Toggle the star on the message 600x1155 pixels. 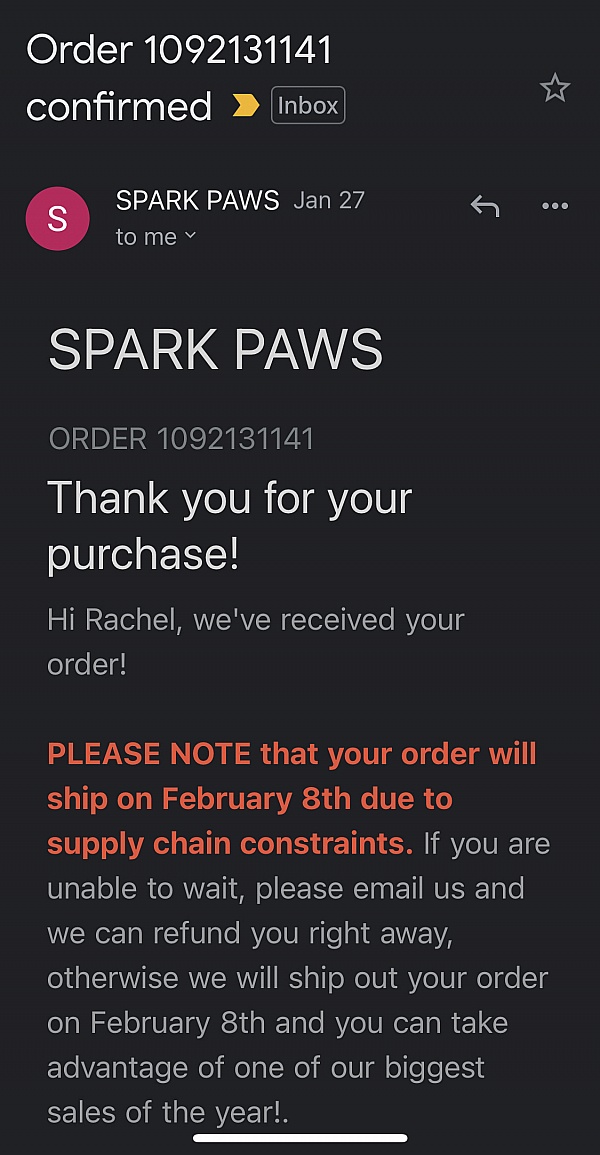(554, 89)
